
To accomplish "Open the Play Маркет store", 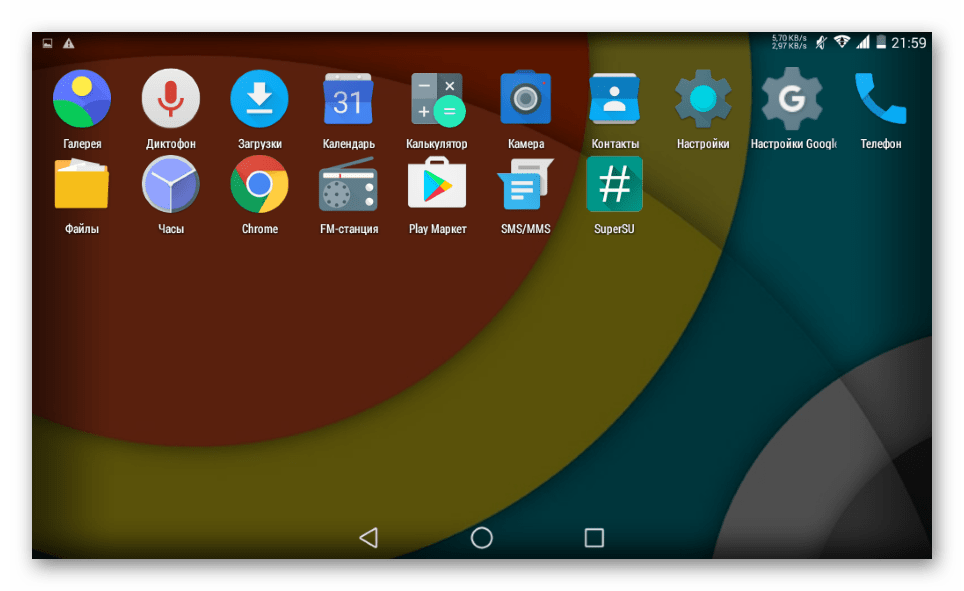I will tap(437, 183).
